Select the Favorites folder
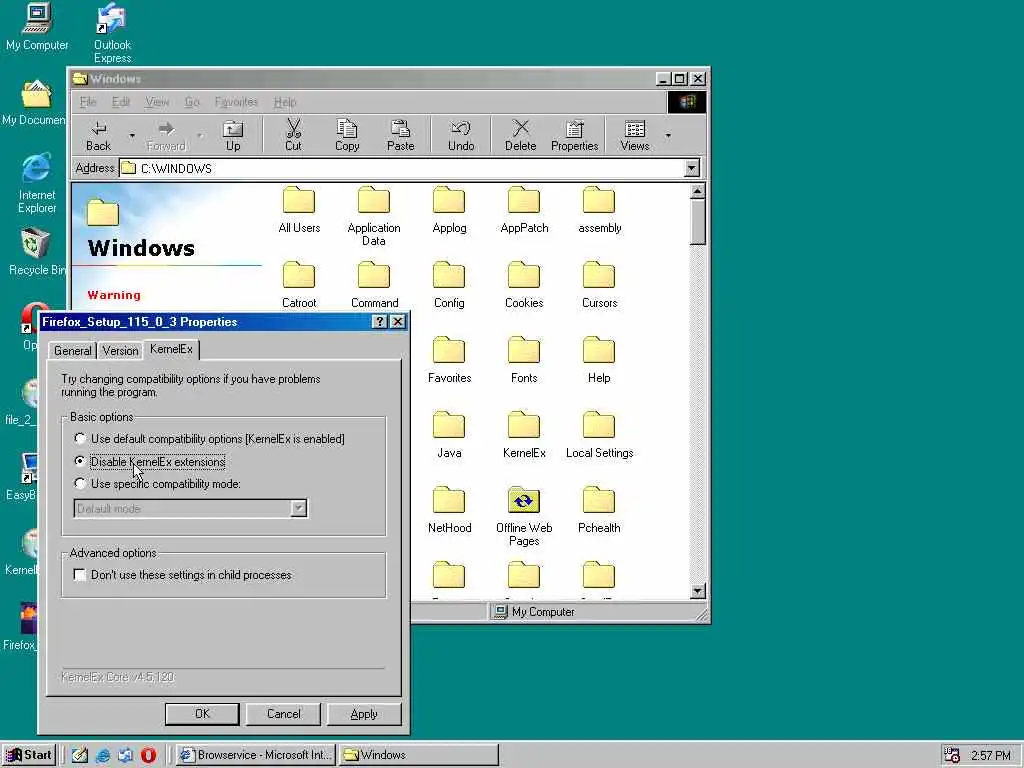This screenshot has height=768, width=1024. pyautogui.click(x=449, y=360)
